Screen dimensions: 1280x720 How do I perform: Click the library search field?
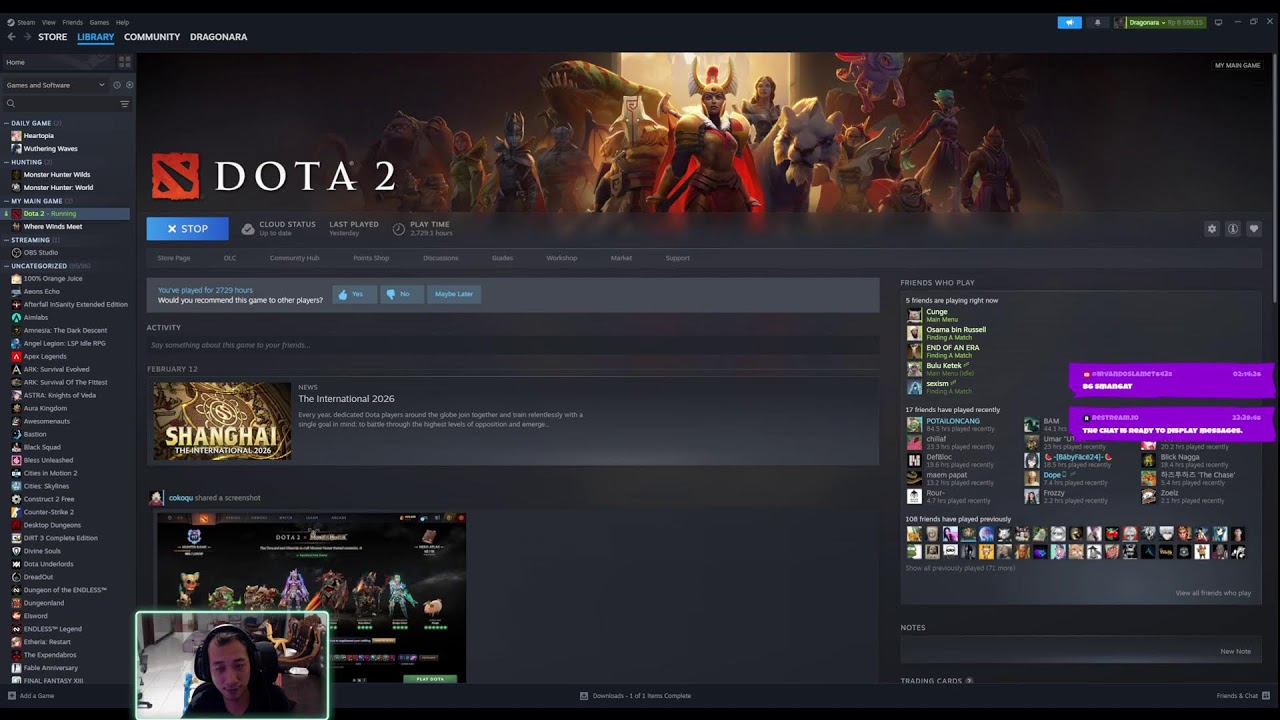[x=60, y=104]
